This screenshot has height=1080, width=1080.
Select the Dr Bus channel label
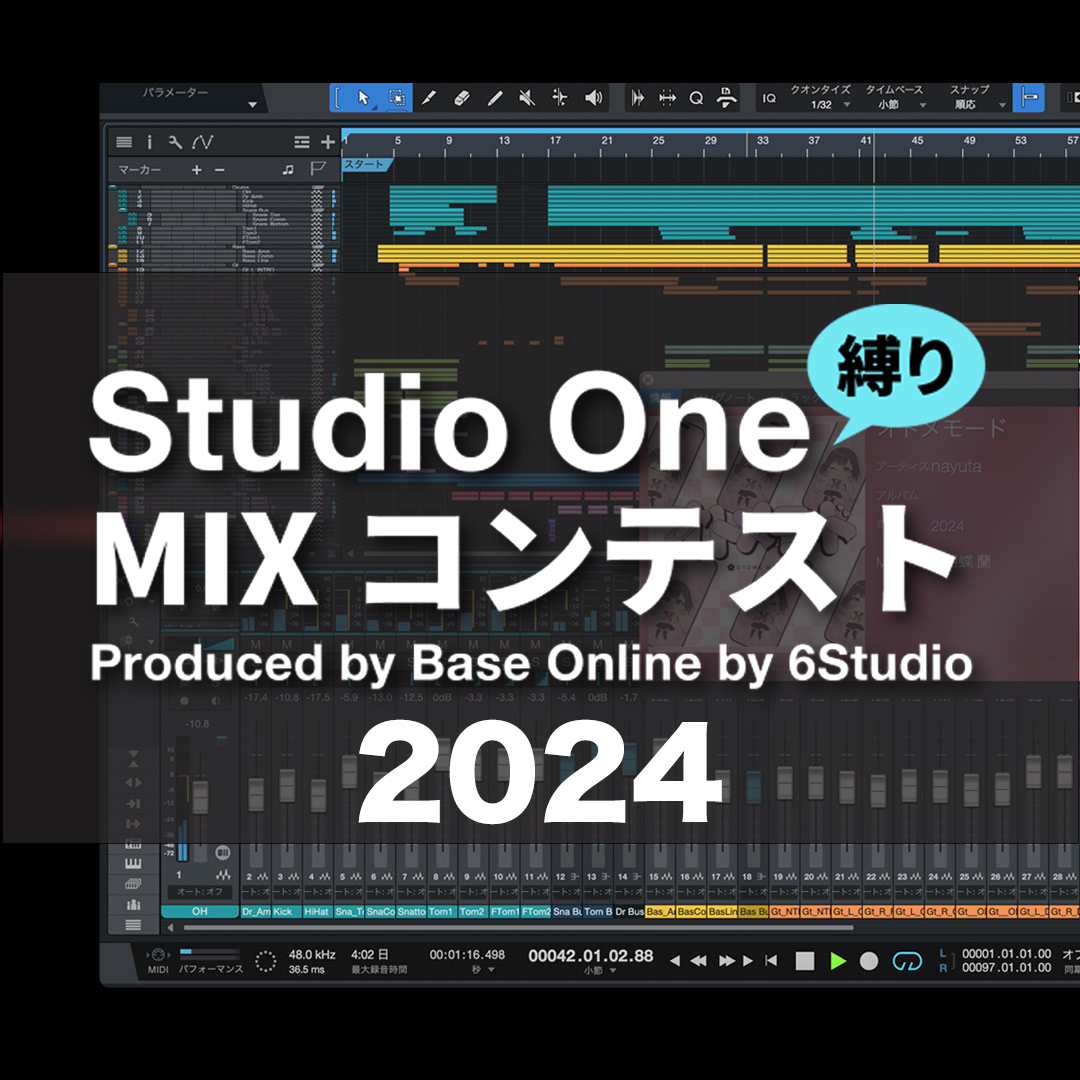tap(629, 911)
